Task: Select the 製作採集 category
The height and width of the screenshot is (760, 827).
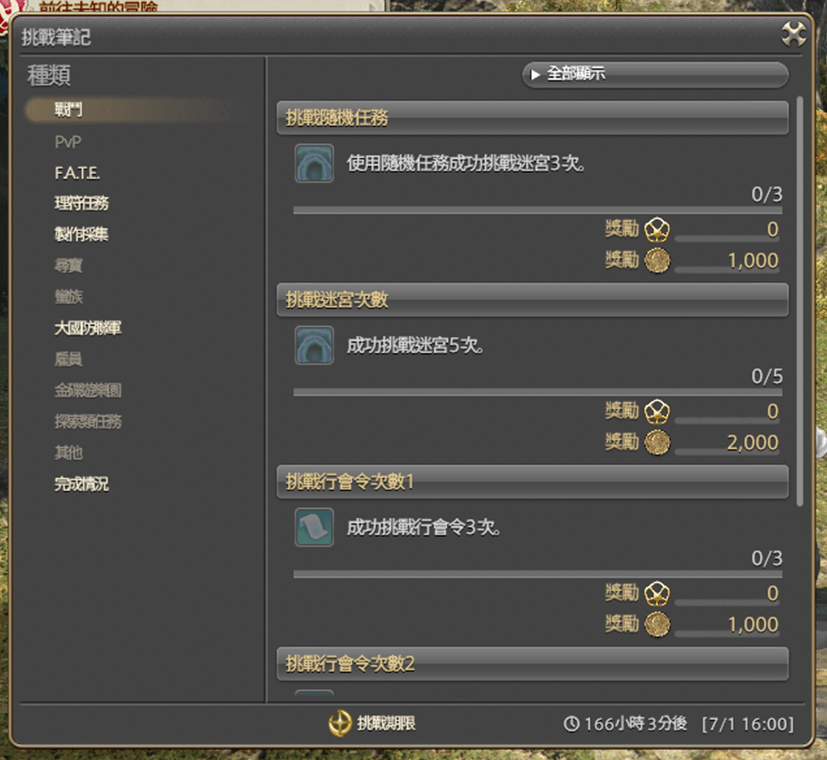Action: [x=81, y=234]
